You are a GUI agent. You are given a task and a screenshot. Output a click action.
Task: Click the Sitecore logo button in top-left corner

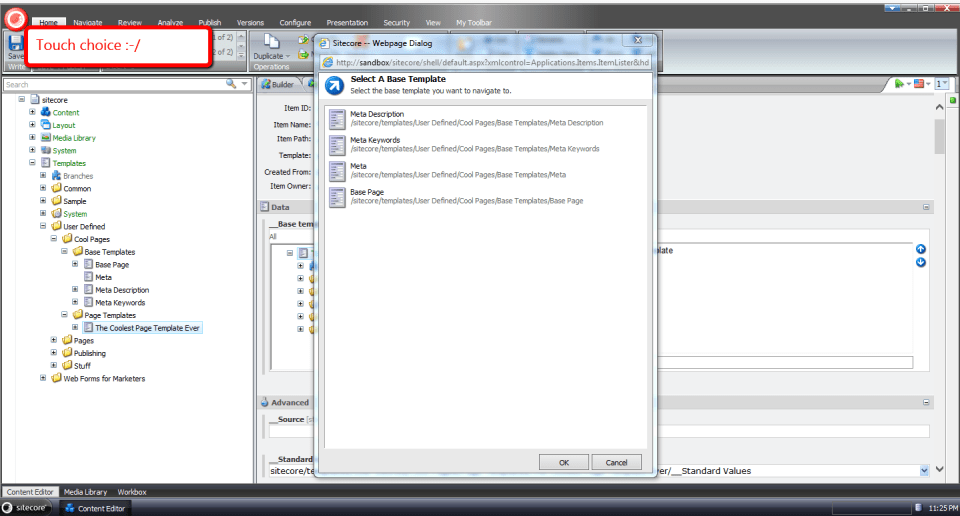point(15,20)
